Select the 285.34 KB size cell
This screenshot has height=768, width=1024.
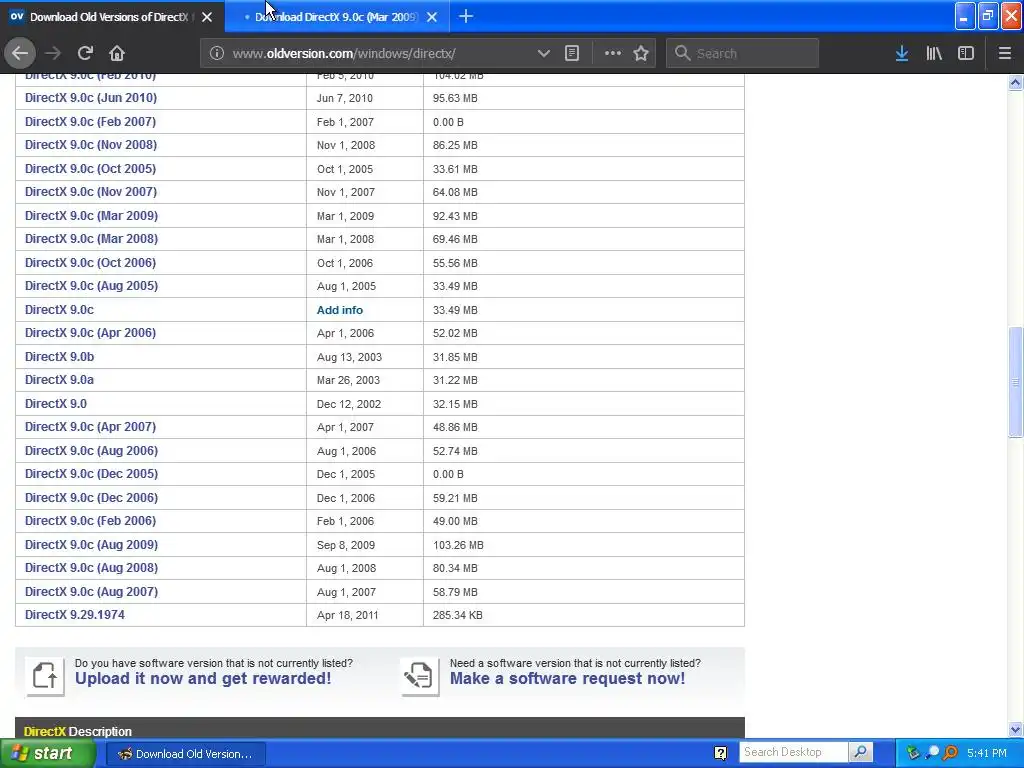point(584,615)
